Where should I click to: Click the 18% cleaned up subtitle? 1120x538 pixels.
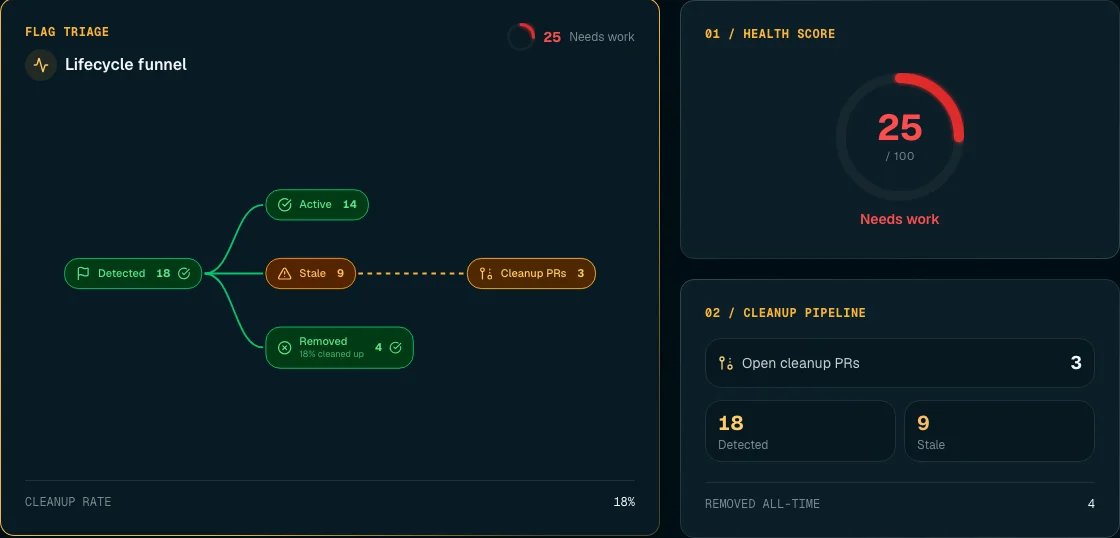point(331,354)
